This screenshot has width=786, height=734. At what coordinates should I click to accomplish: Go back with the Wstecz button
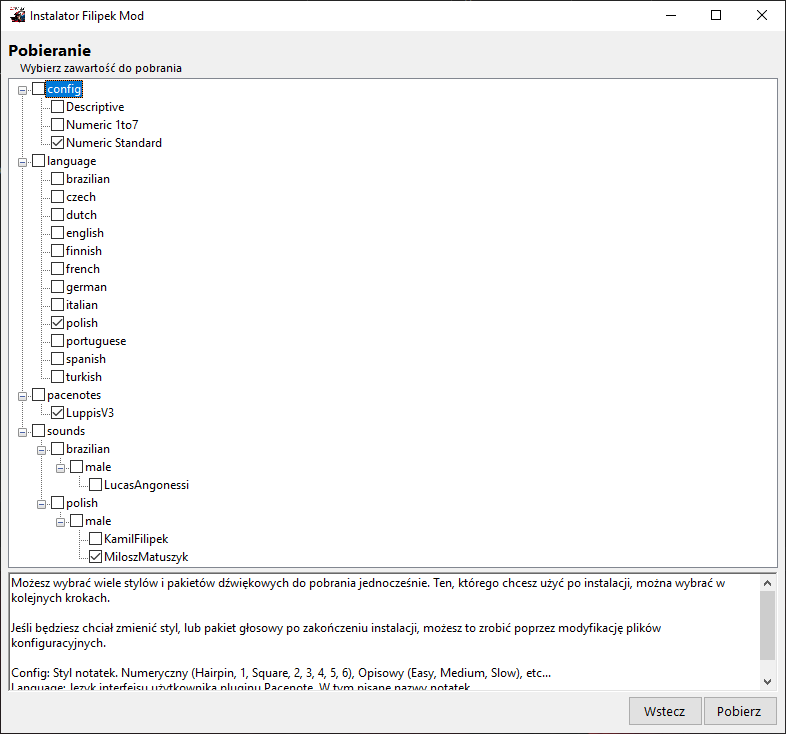(x=664, y=711)
